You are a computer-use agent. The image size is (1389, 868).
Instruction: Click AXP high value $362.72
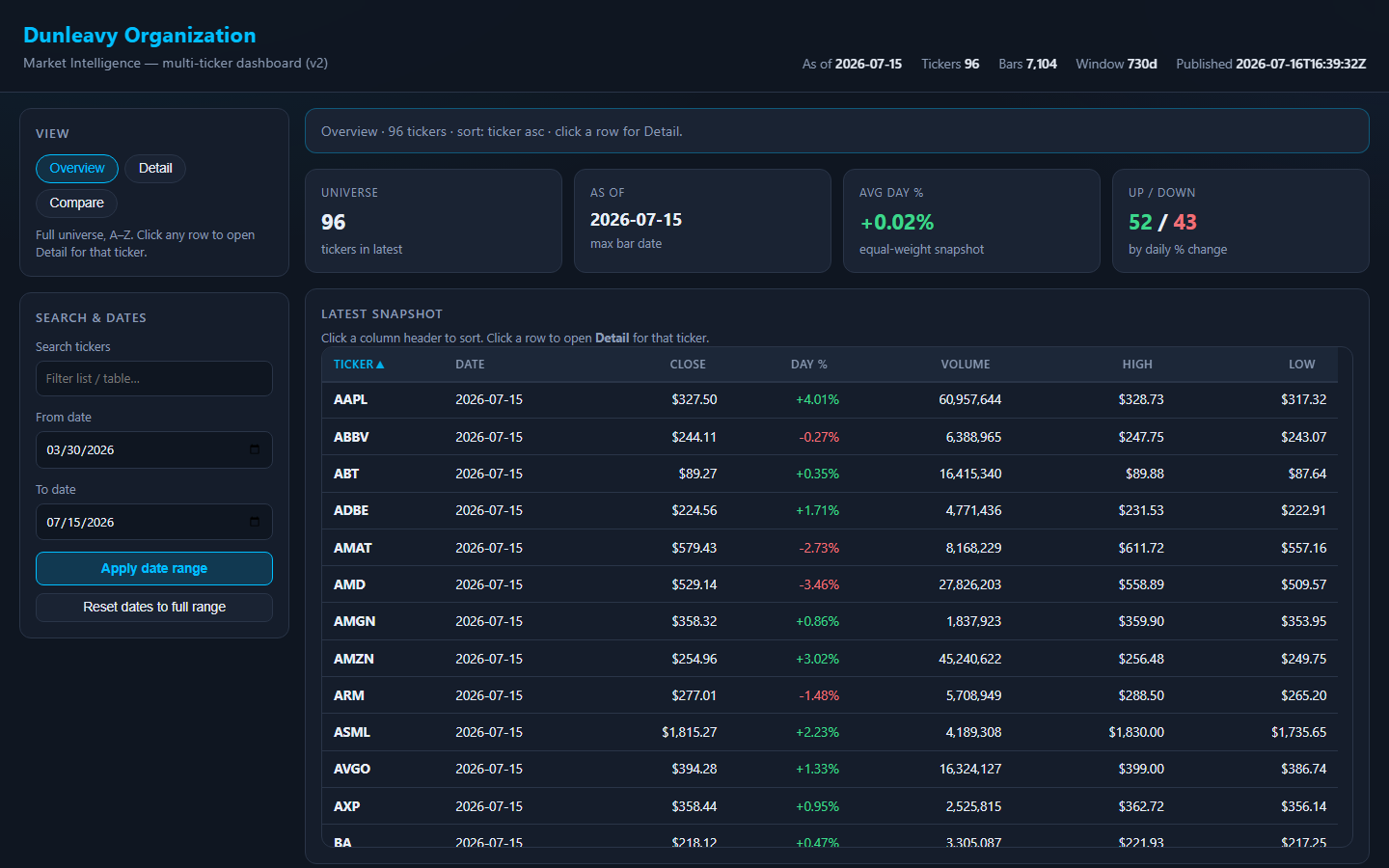point(1141,806)
